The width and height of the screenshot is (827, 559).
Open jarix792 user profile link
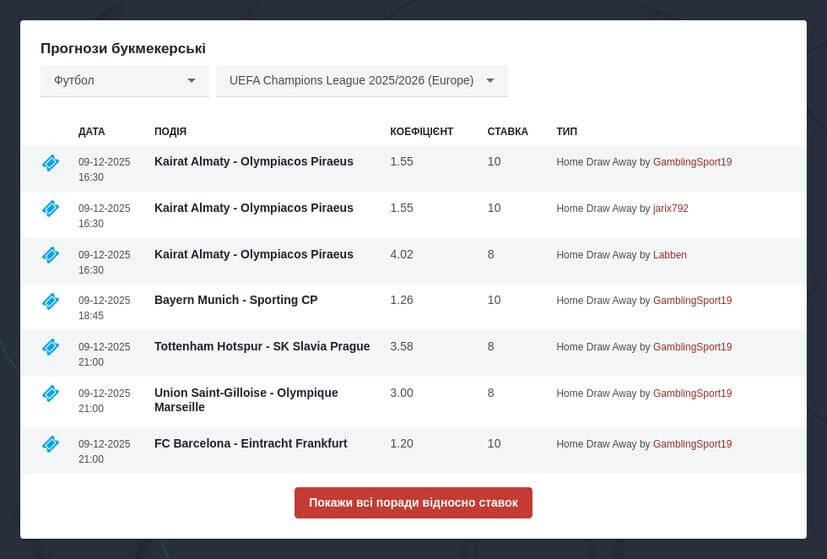(x=670, y=209)
